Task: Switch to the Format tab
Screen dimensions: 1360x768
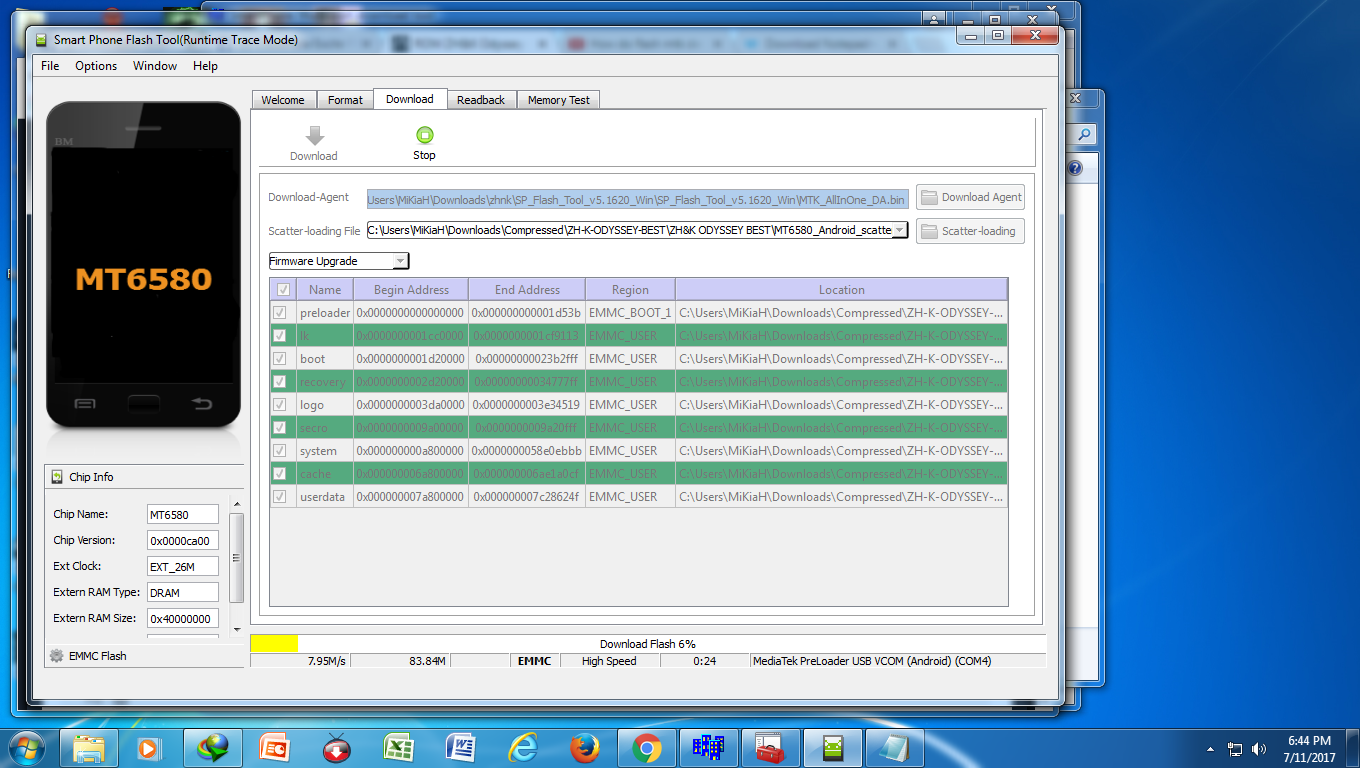Action: [x=345, y=100]
